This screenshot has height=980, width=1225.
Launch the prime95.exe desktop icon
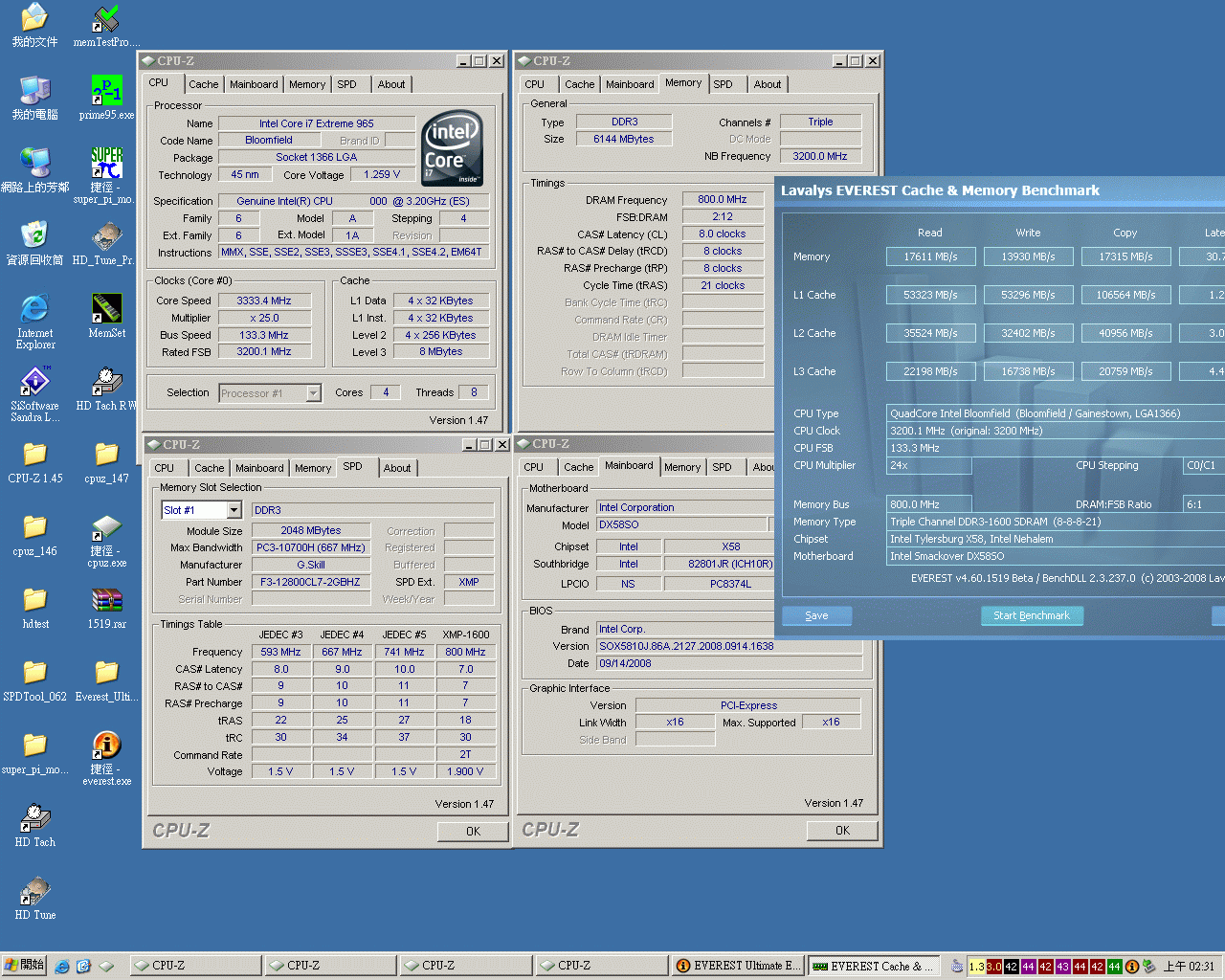coord(106,98)
